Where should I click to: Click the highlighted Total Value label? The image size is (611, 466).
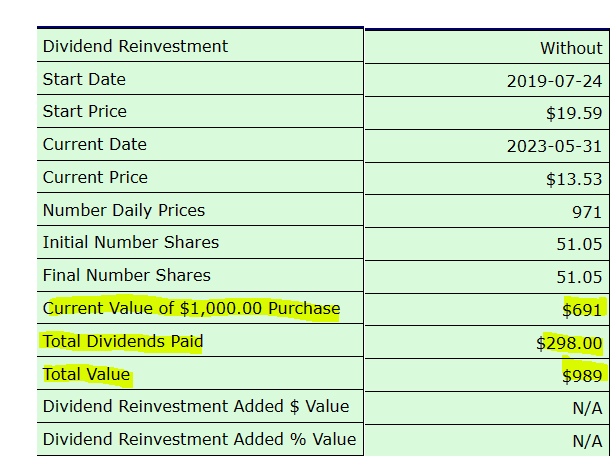tap(86, 374)
